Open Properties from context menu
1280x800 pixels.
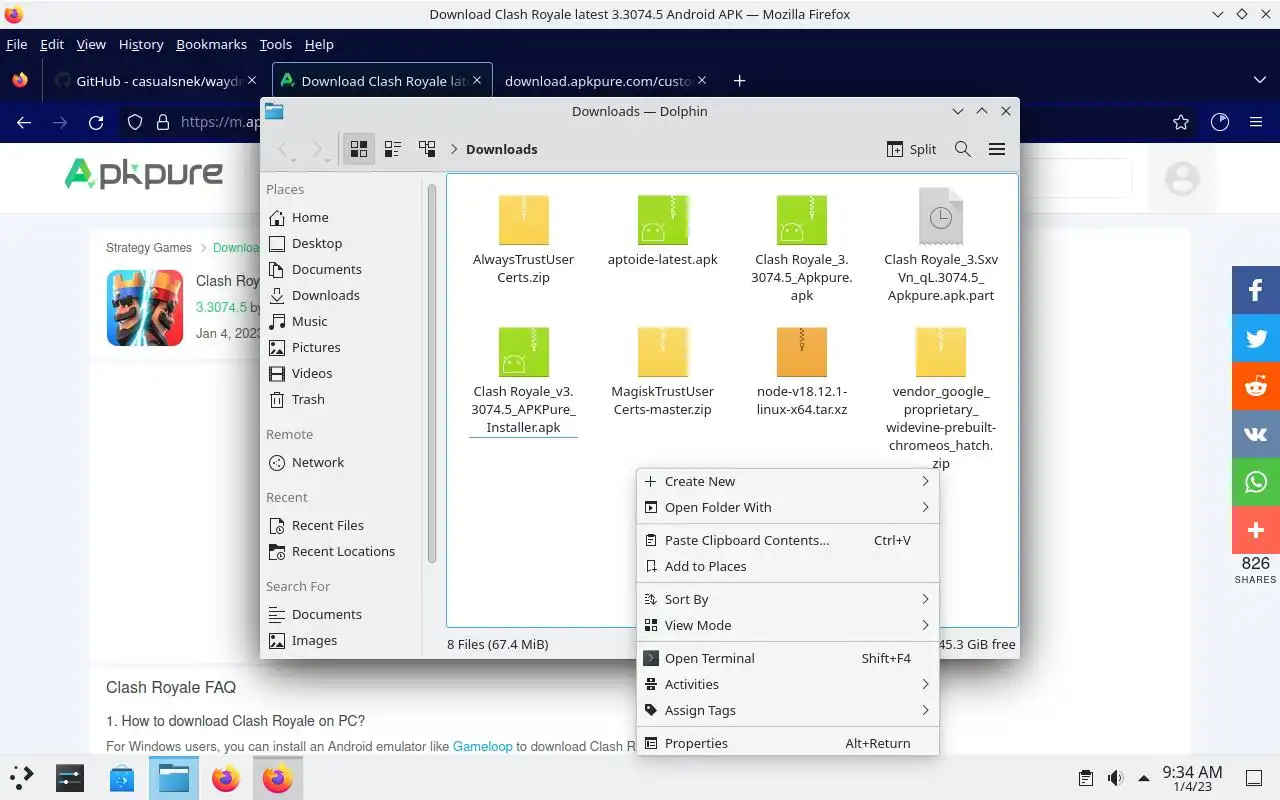788,743
